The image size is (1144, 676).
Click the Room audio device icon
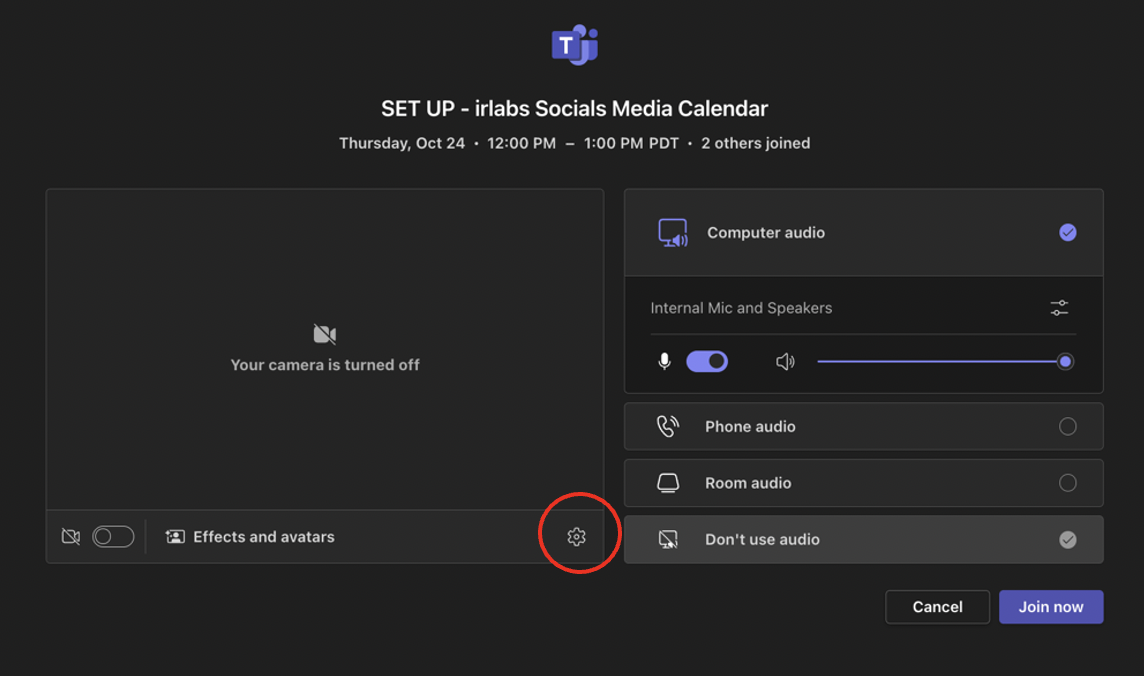click(x=667, y=483)
